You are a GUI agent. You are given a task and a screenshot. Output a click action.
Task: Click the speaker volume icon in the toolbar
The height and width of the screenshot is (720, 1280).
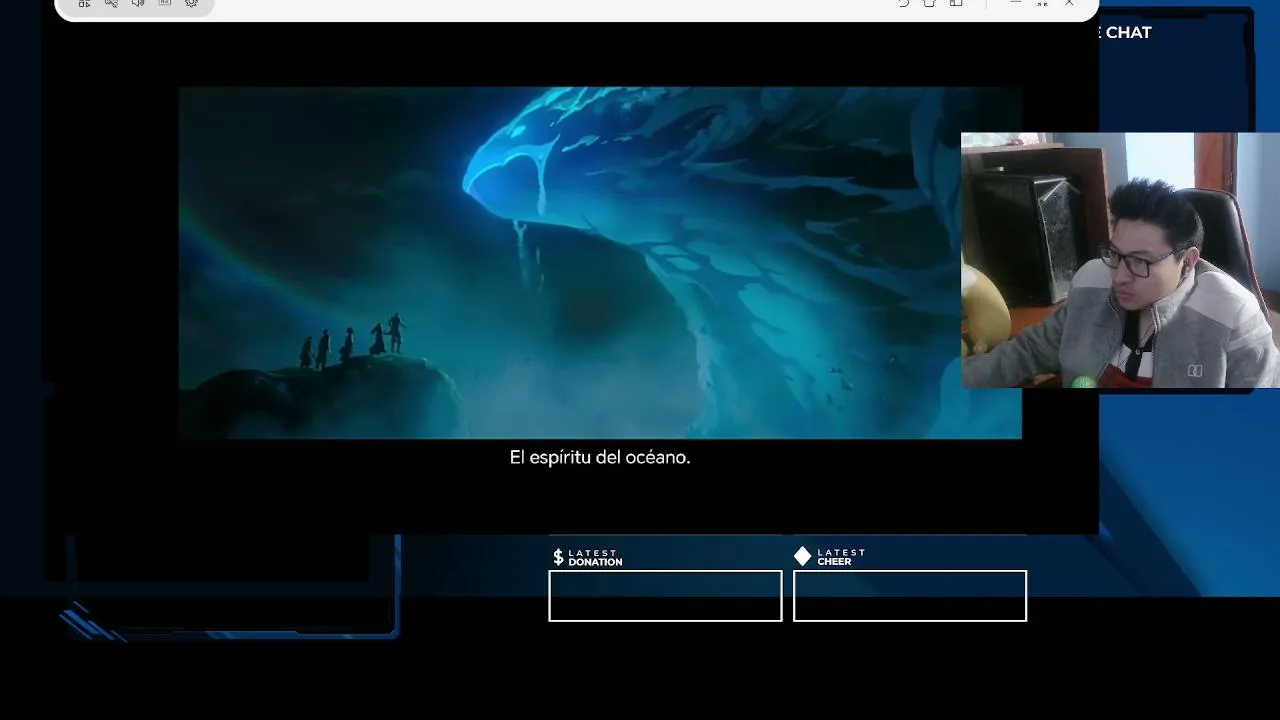point(138,4)
